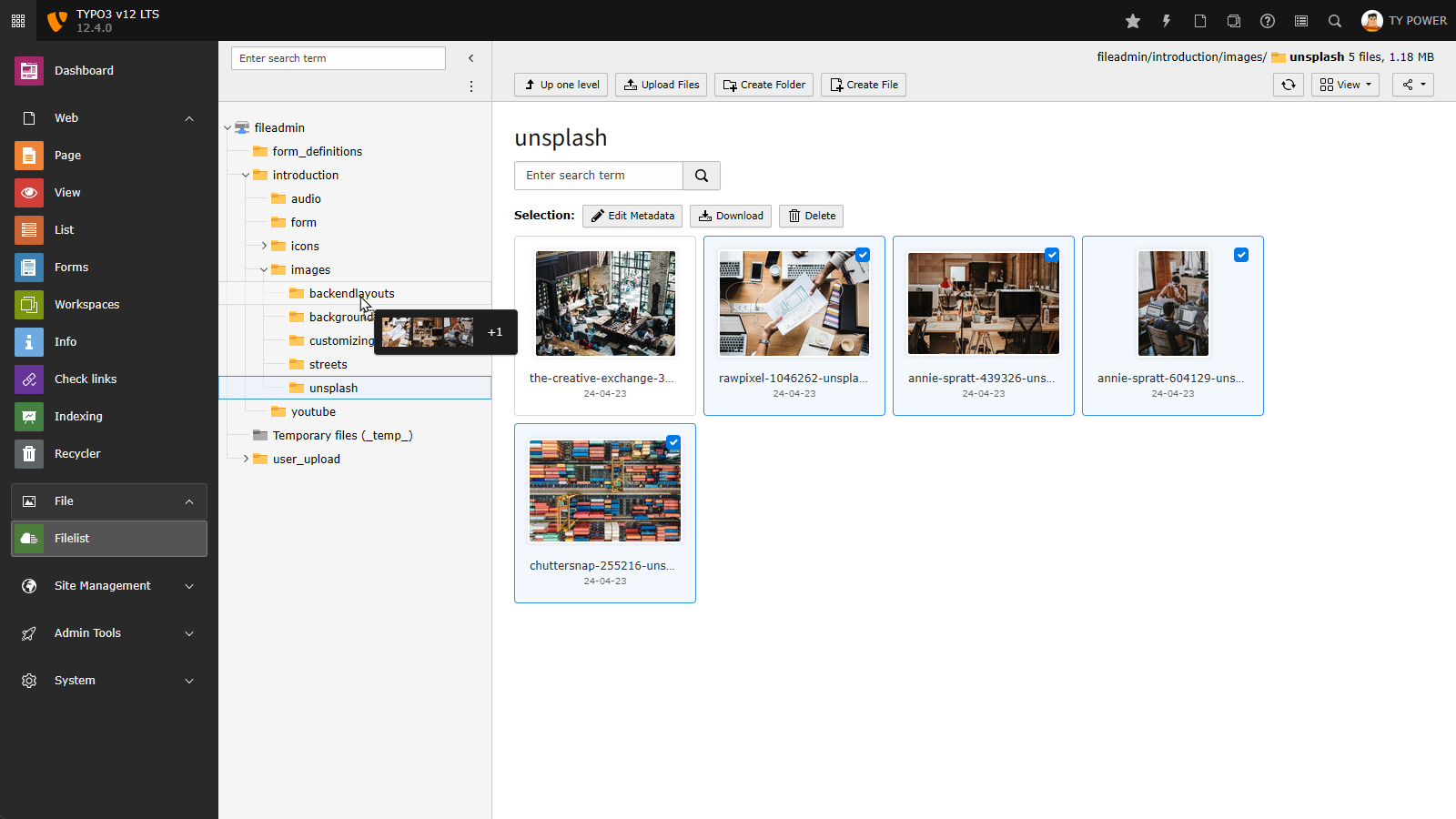1456x819 pixels.
Task: Deselect the chuttersnap-255216 image
Action: coord(673,442)
